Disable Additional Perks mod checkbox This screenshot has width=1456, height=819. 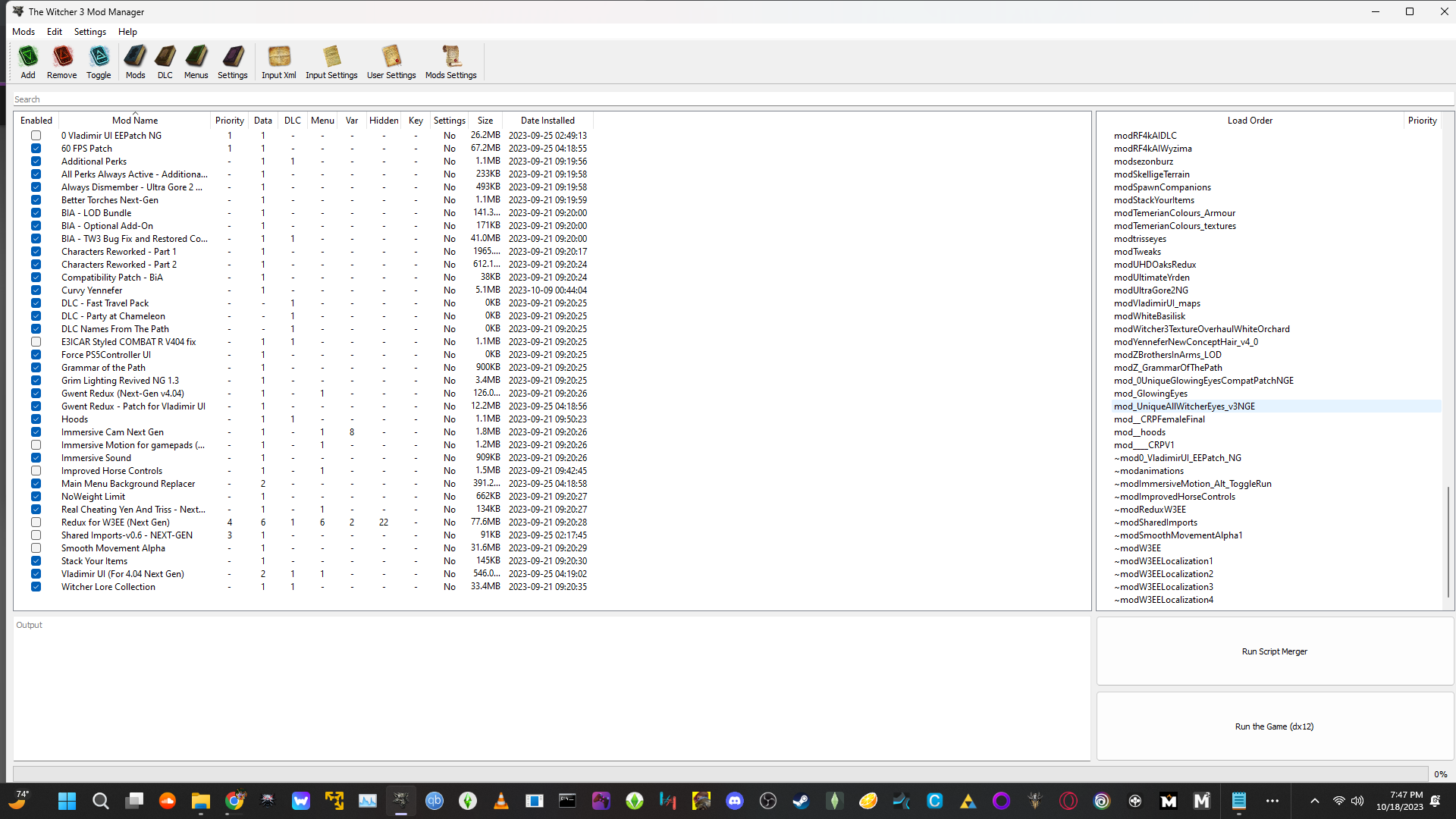[x=36, y=162]
